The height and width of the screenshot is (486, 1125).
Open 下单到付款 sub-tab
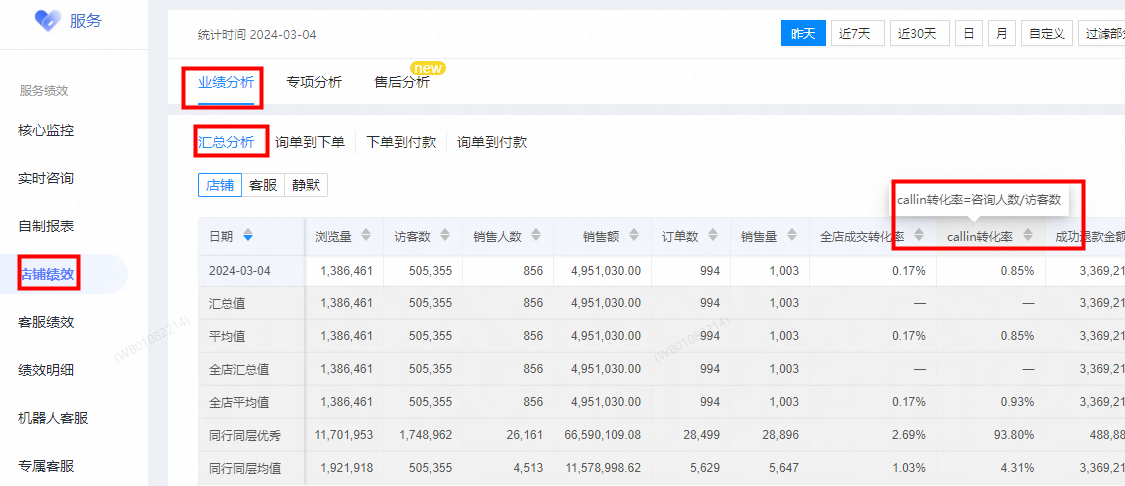click(401, 142)
